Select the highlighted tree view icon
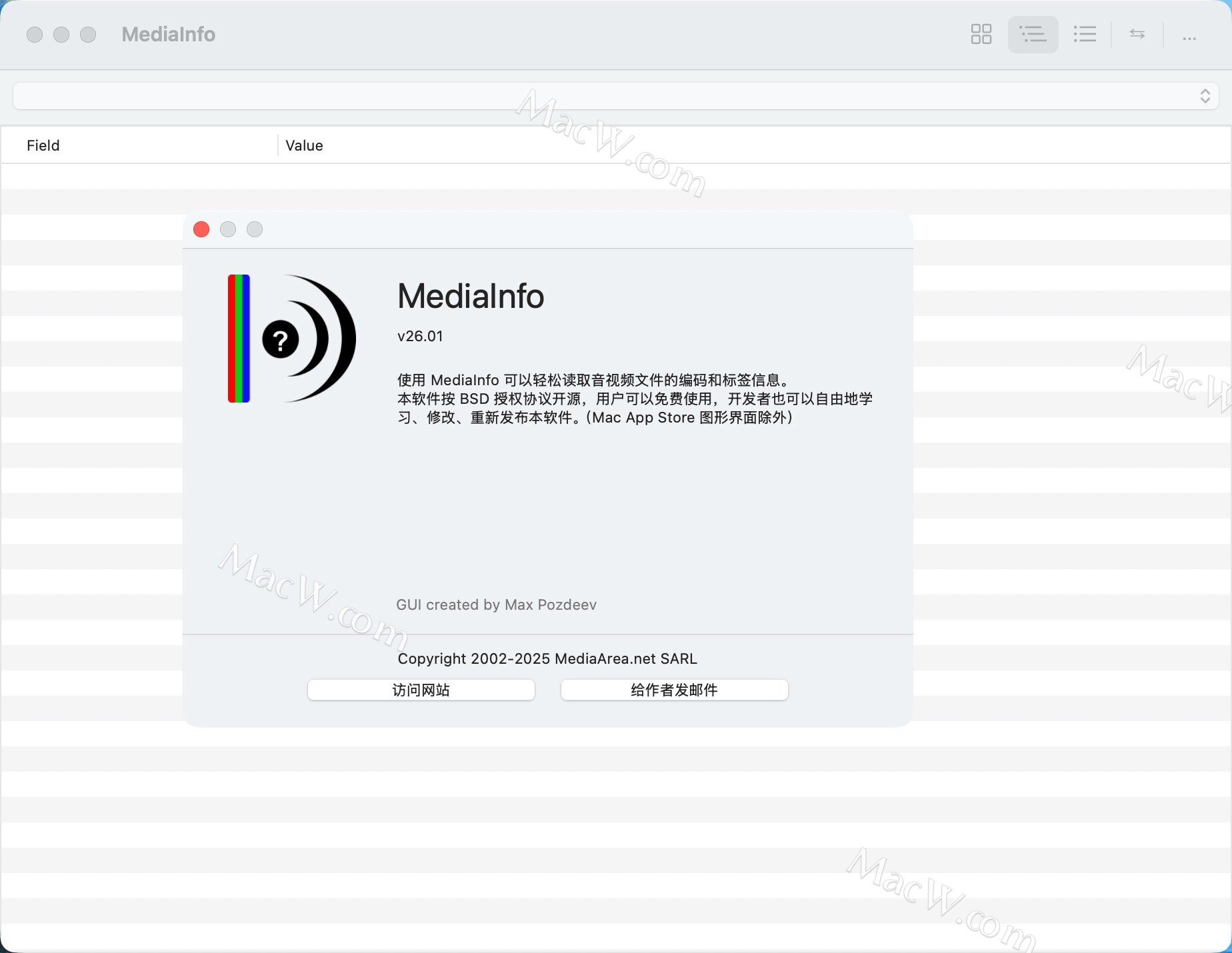1232x953 pixels. point(1033,35)
